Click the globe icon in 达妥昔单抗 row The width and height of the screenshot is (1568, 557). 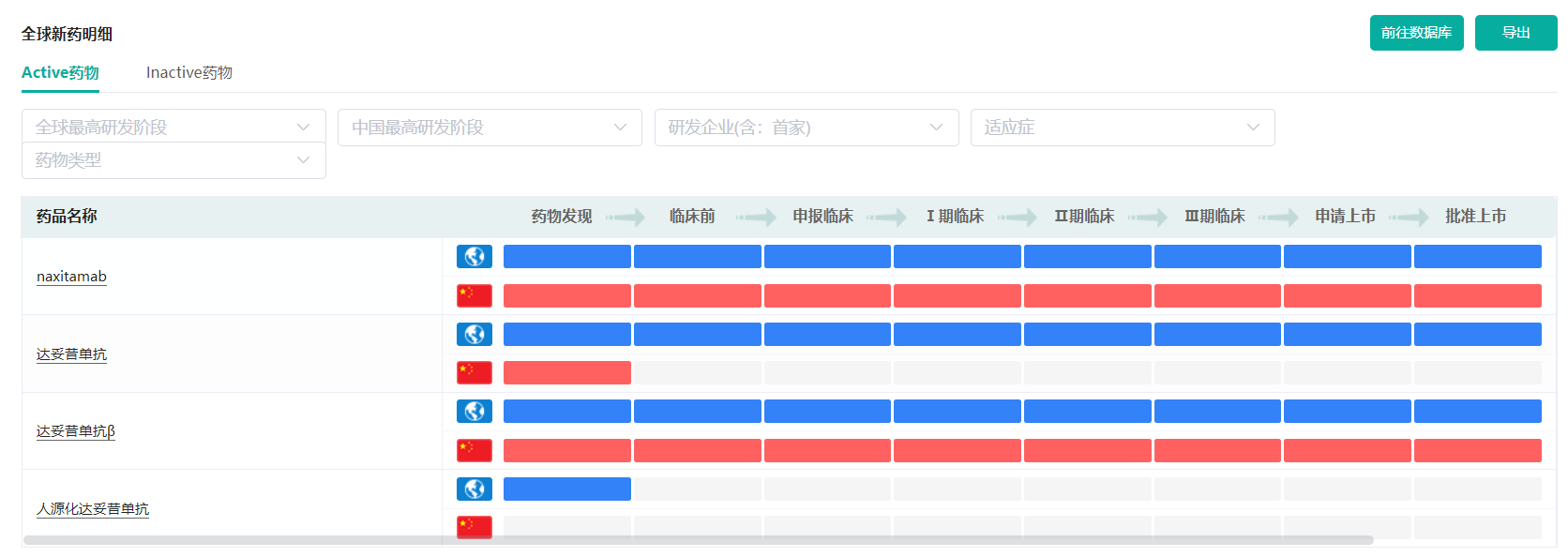(x=475, y=335)
